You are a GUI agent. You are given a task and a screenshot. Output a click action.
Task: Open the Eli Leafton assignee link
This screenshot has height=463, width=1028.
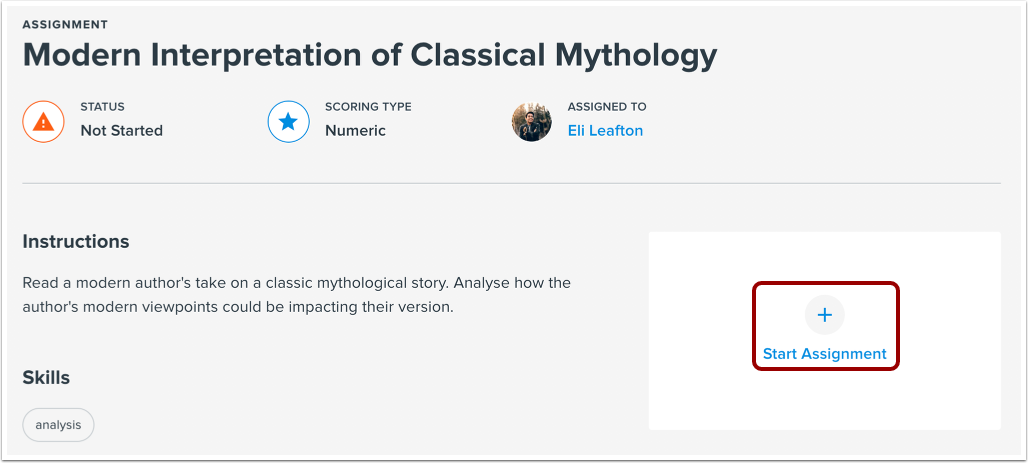[x=605, y=131]
